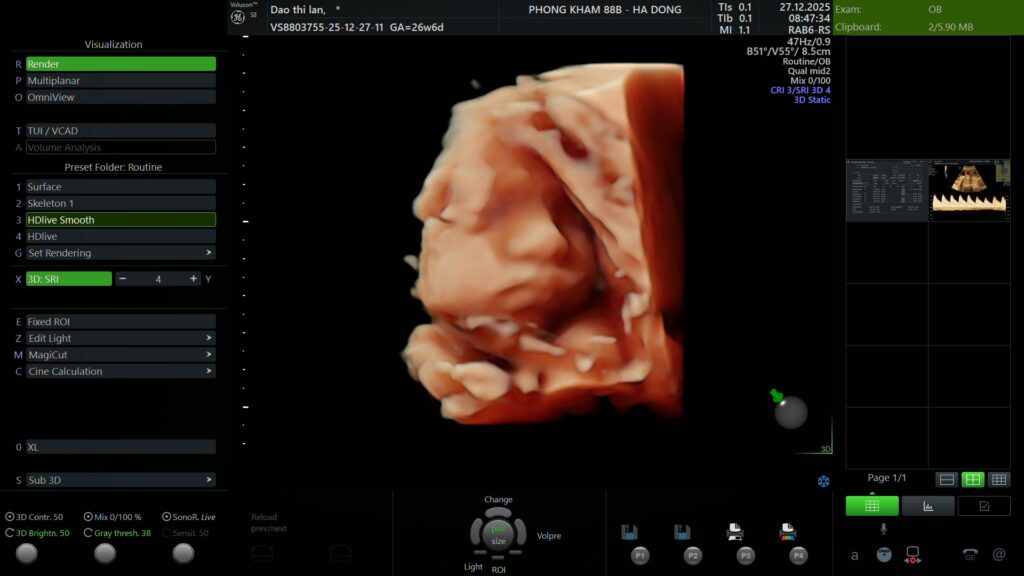Click the P3 black-and-white printer icon
1024x576 pixels.
(735, 532)
